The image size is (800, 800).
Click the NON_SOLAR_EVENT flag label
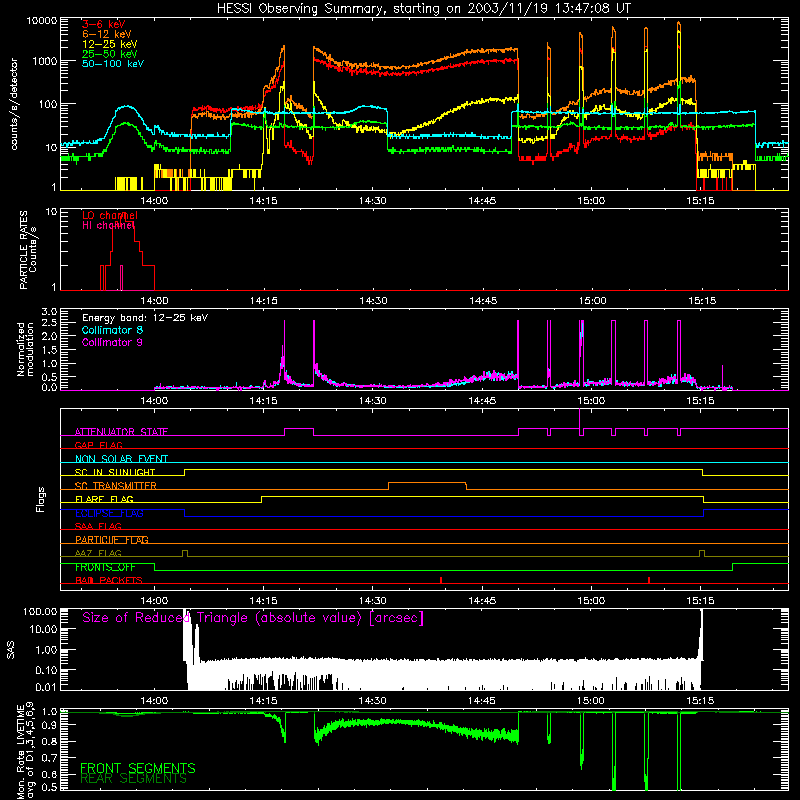pyautogui.click(x=121, y=459)
